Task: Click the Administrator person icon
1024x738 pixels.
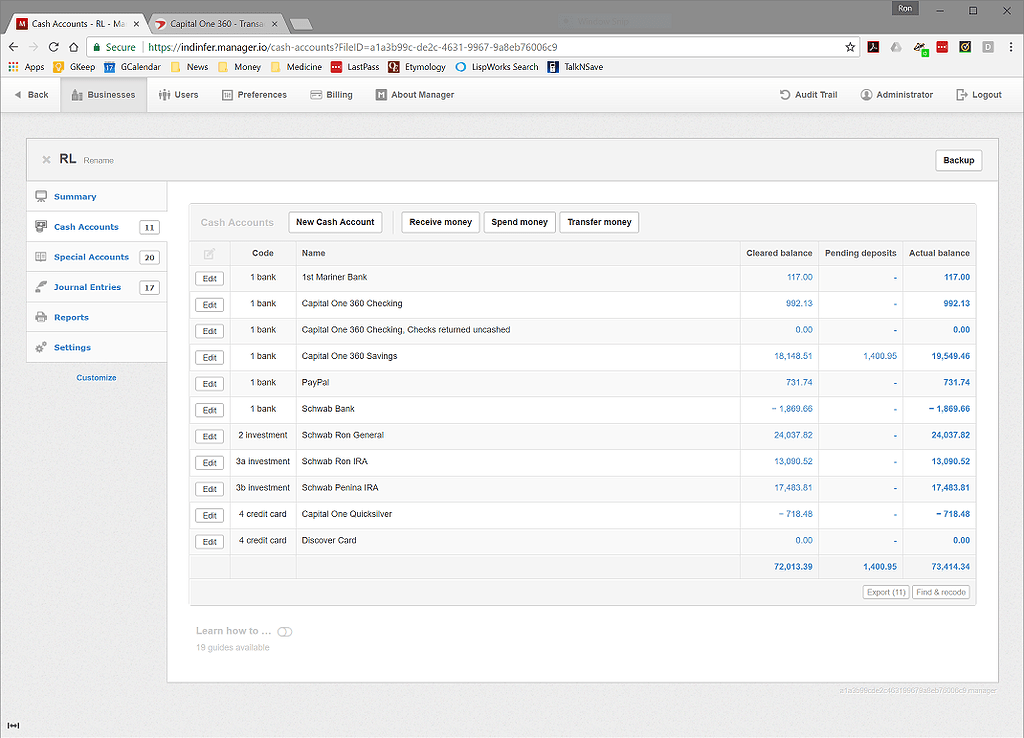Action: 867,94
